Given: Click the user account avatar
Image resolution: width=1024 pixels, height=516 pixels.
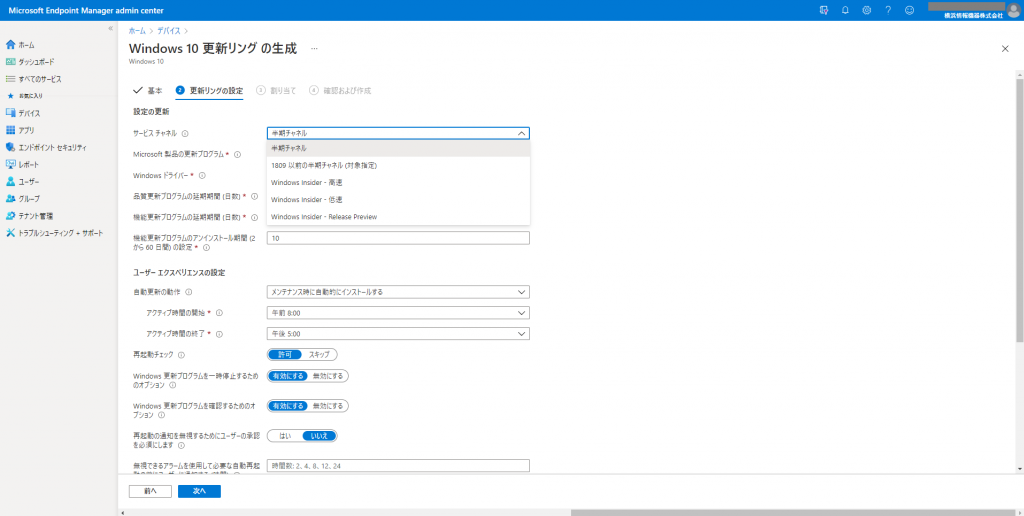Looking at the screenshot, I should tap(1013, 10).
